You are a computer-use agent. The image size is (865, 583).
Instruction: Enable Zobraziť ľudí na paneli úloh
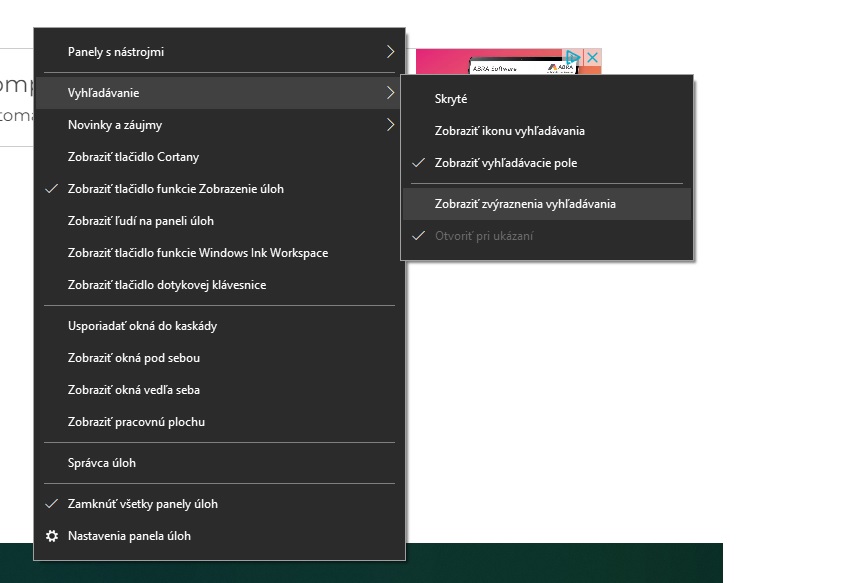coord(220,221)
